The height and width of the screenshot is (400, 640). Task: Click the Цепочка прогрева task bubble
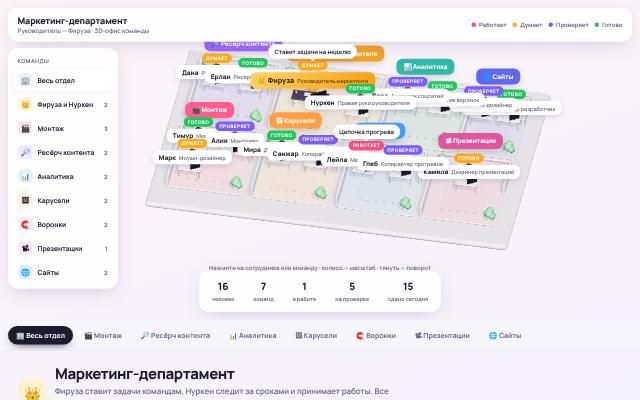(x=367, y=132)
